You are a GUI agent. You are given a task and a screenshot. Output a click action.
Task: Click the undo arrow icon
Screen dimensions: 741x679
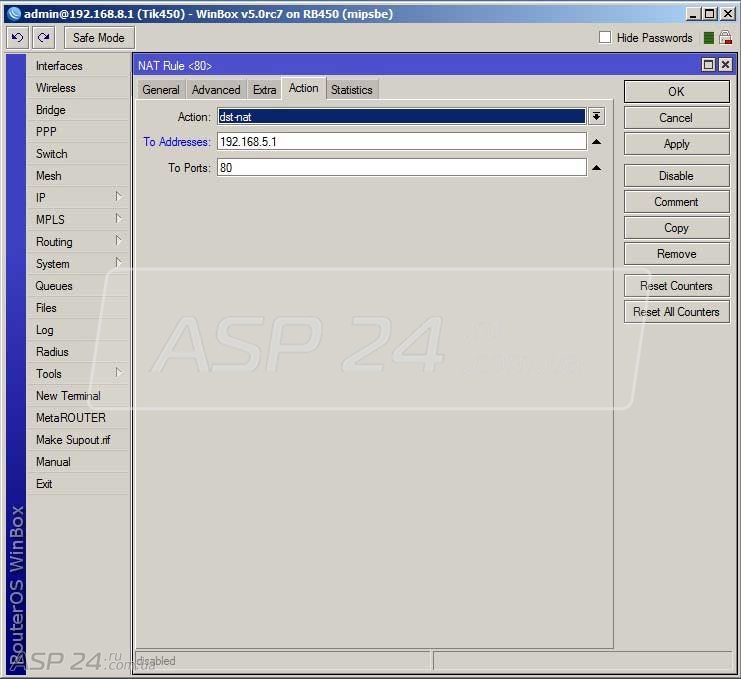tap(17, 37)
